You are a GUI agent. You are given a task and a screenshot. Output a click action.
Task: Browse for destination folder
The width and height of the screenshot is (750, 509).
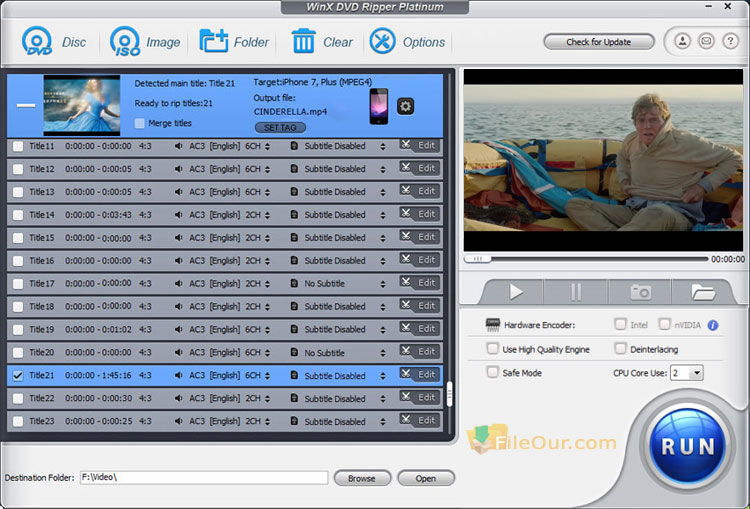point(362,478)
